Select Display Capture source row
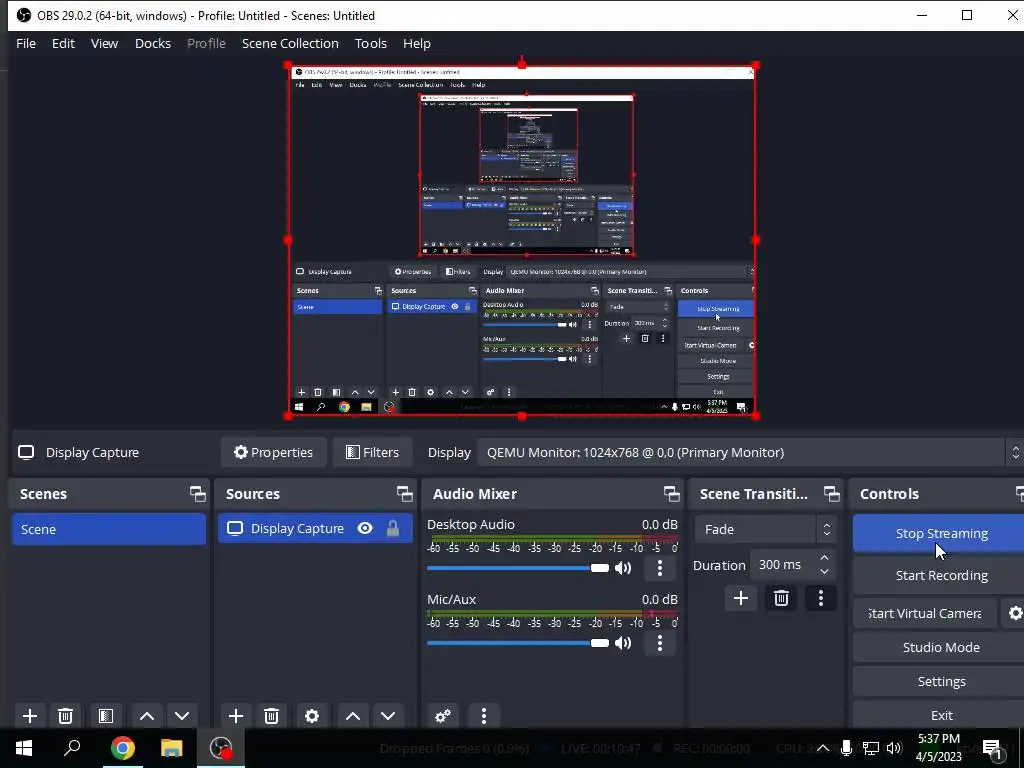The height and width of the screenshot is (768, 1024). 315,528
